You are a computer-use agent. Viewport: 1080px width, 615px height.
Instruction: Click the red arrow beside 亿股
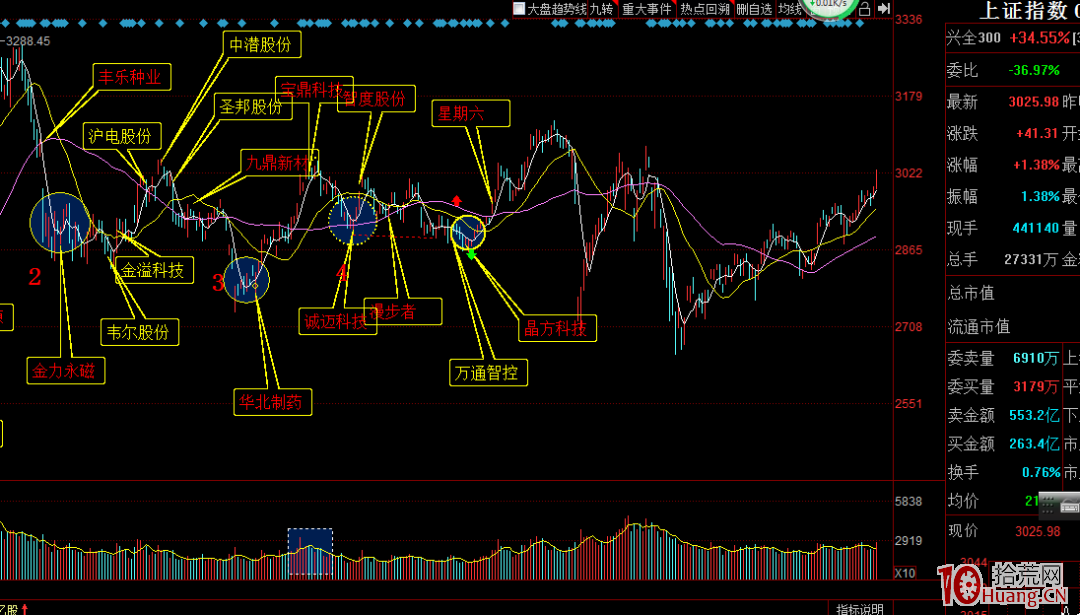[25, 609]
